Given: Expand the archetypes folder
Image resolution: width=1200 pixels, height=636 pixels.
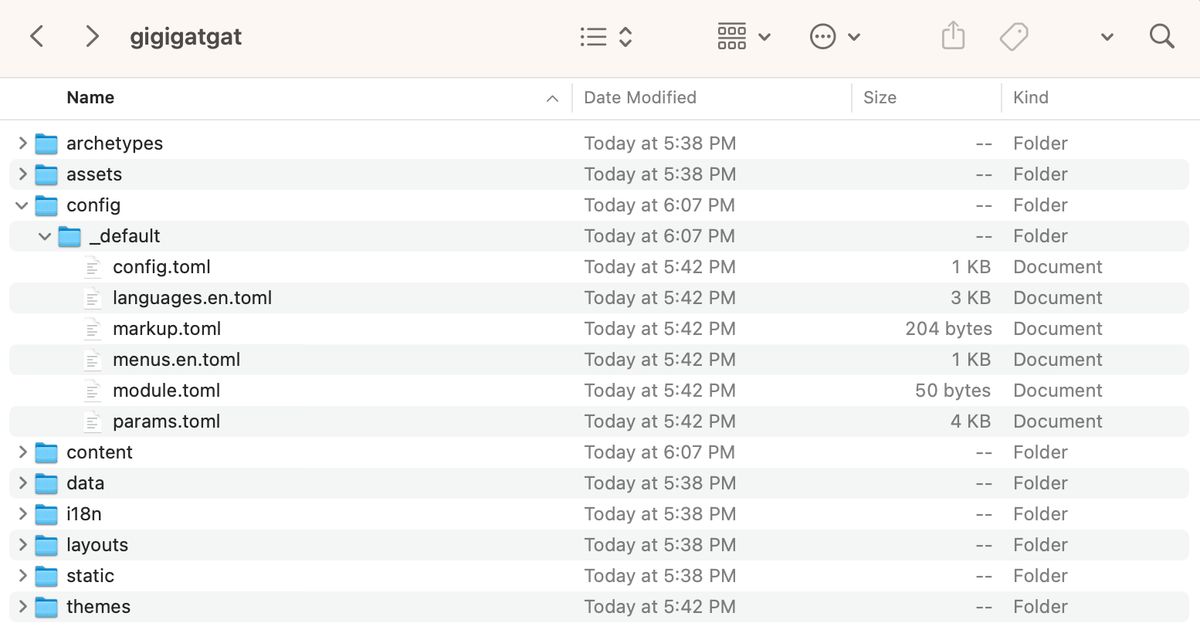Looking at the screenshot, I should pos(22,144).
